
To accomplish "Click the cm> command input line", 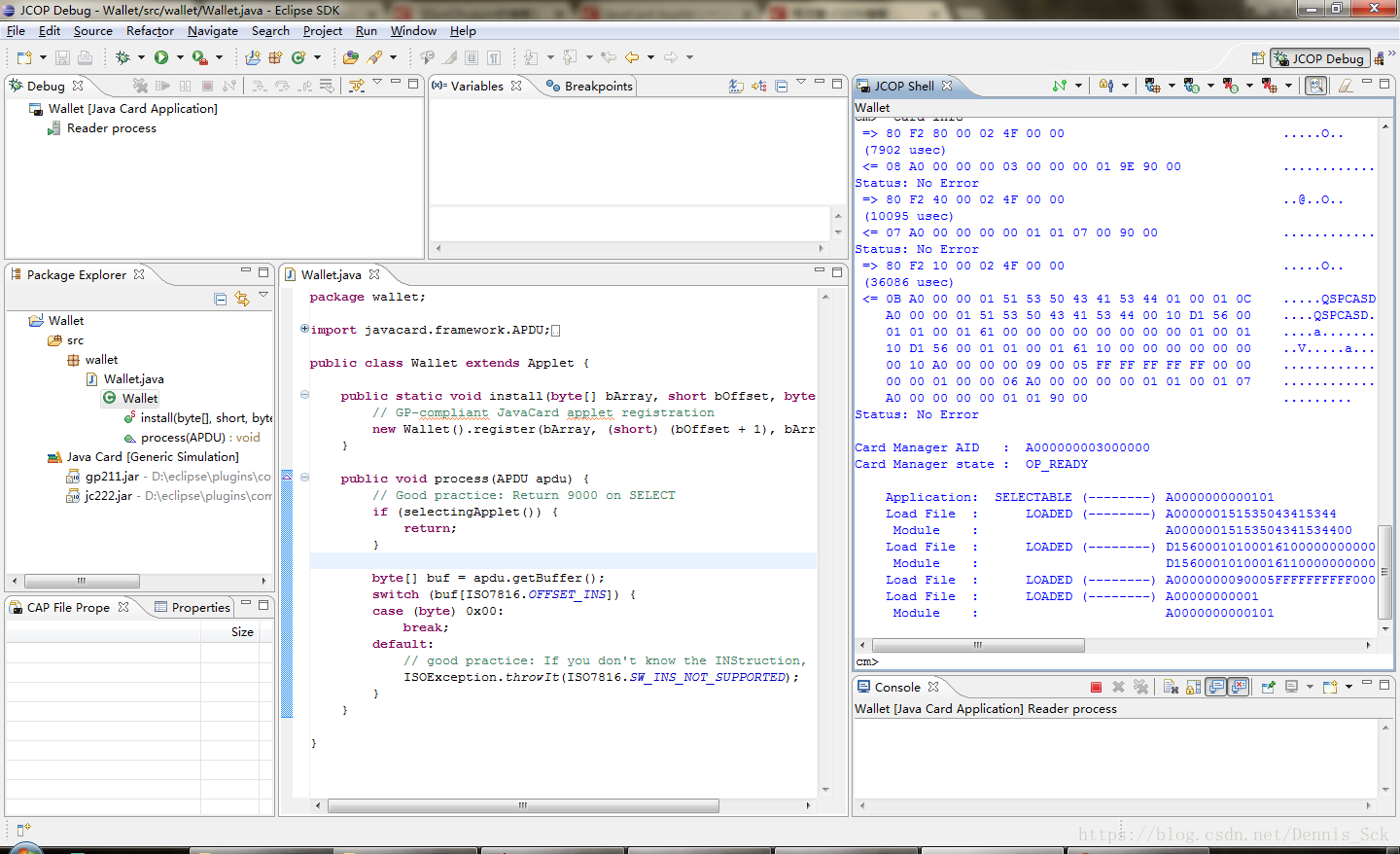I will [1124, 661].
